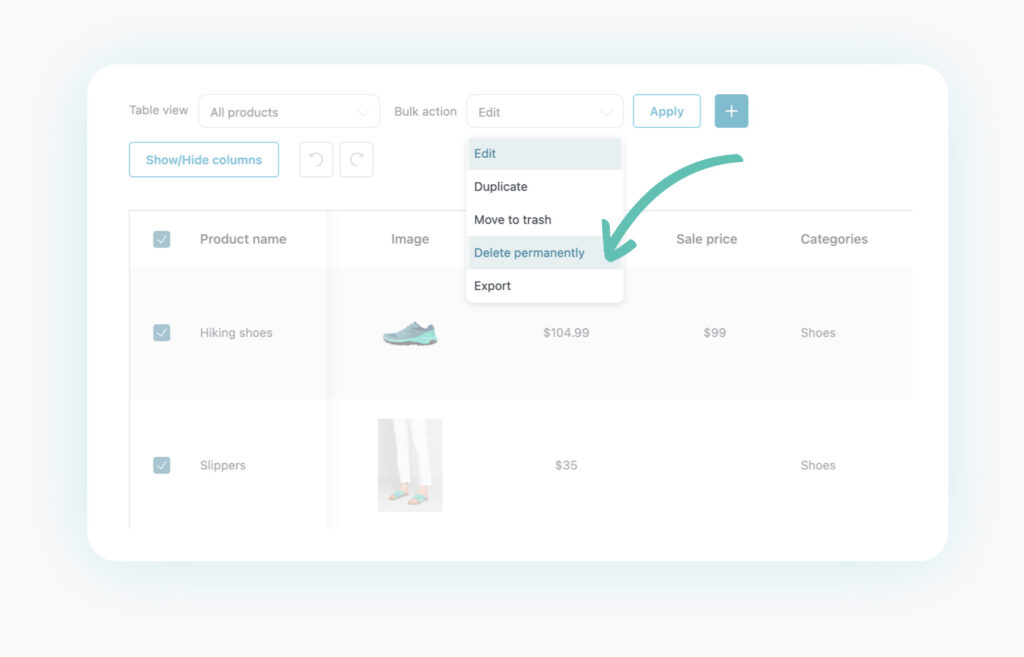1024x657 pixels.
Task: Select Move to trash from the menu
Action: [513, 219]
